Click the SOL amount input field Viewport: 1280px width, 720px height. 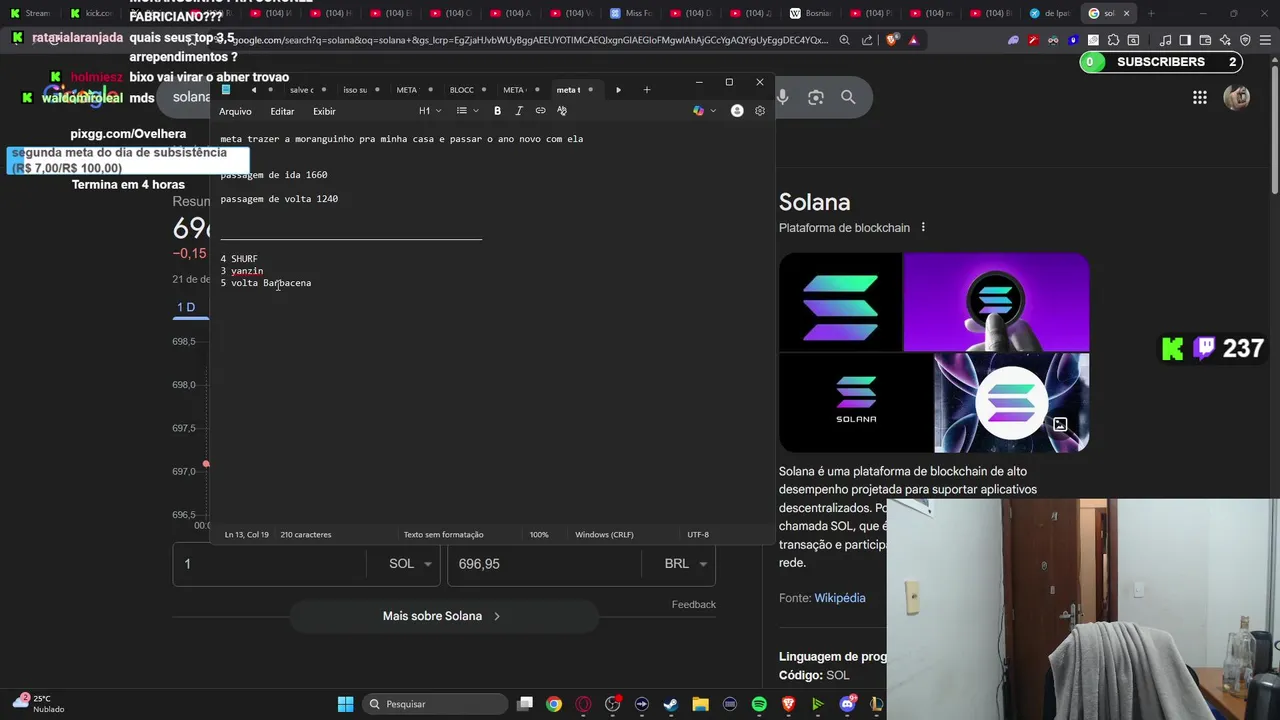point(270,564)
